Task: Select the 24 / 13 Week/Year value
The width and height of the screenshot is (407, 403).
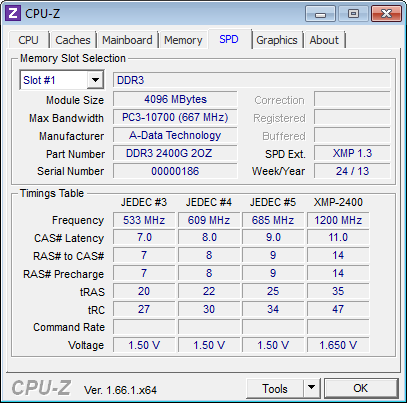Action: coord(352,171)
